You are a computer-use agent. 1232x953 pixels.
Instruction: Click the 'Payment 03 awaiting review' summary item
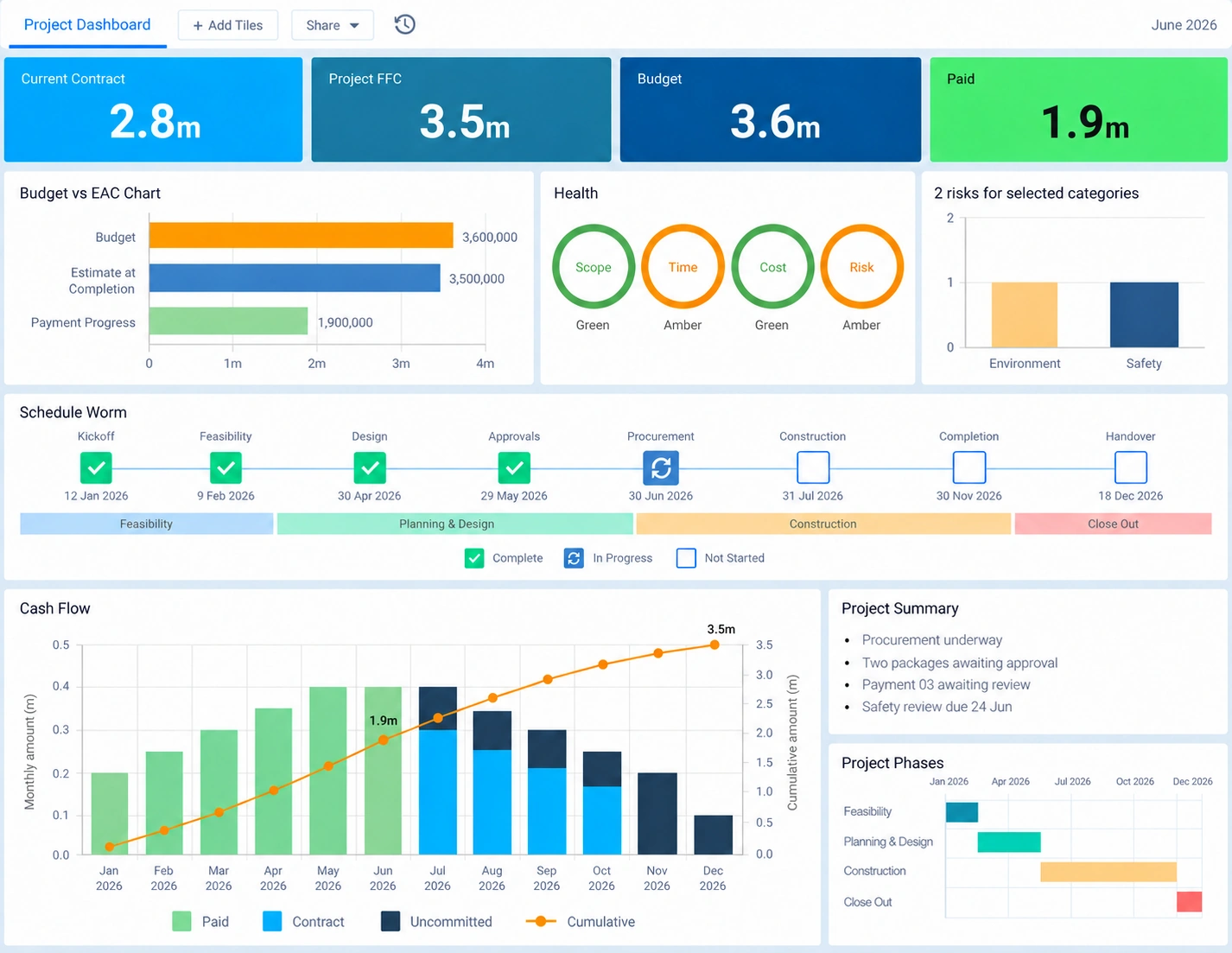[946, 684]
